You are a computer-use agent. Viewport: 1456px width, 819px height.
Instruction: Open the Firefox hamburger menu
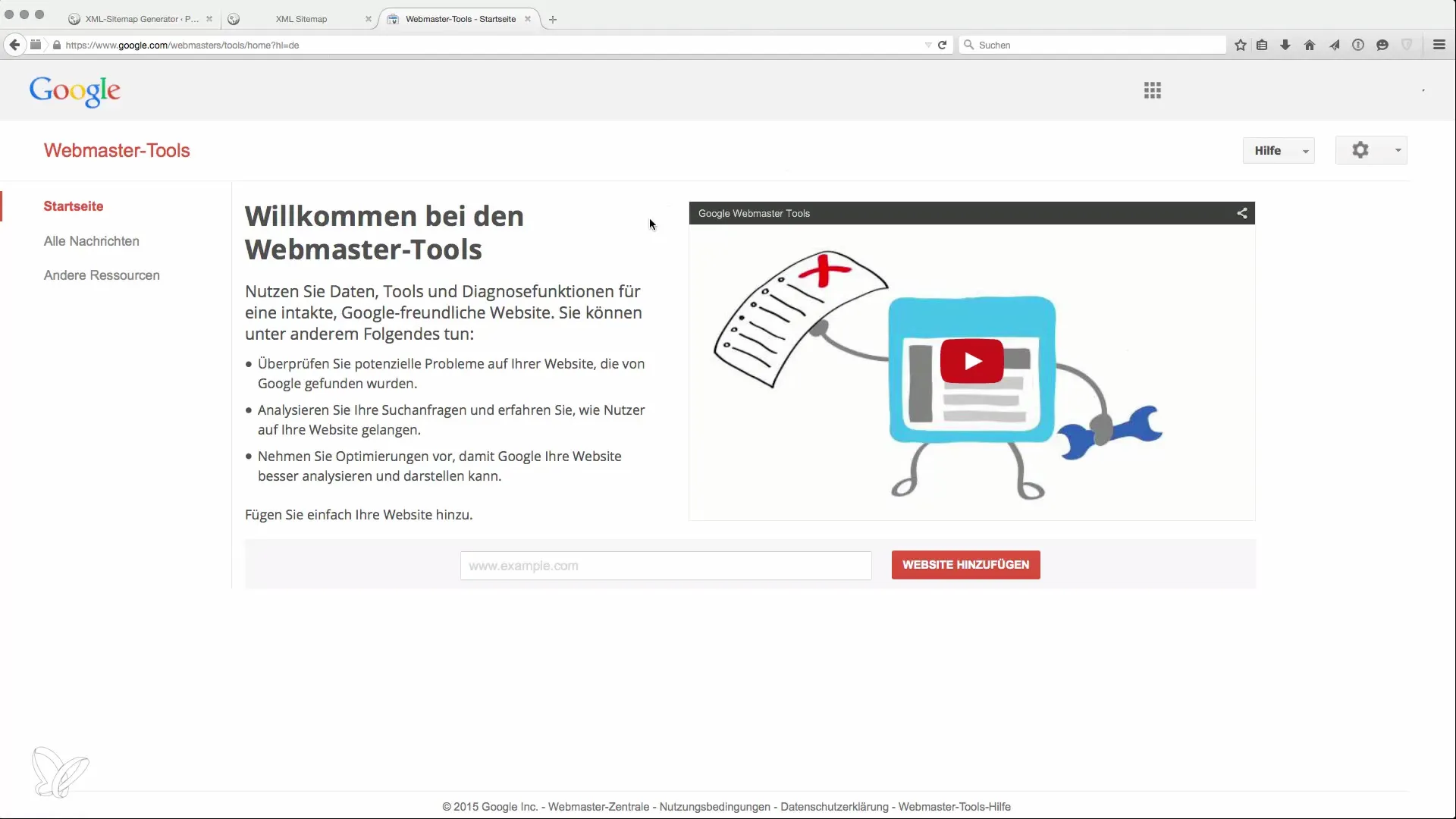[1439, 45]
